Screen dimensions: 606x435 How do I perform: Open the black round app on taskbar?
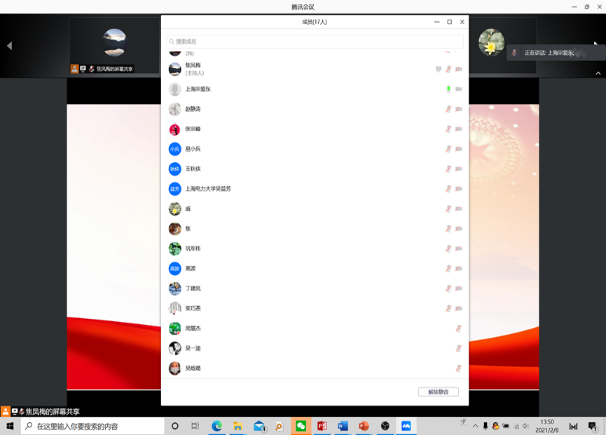click(x=385, y=426)
